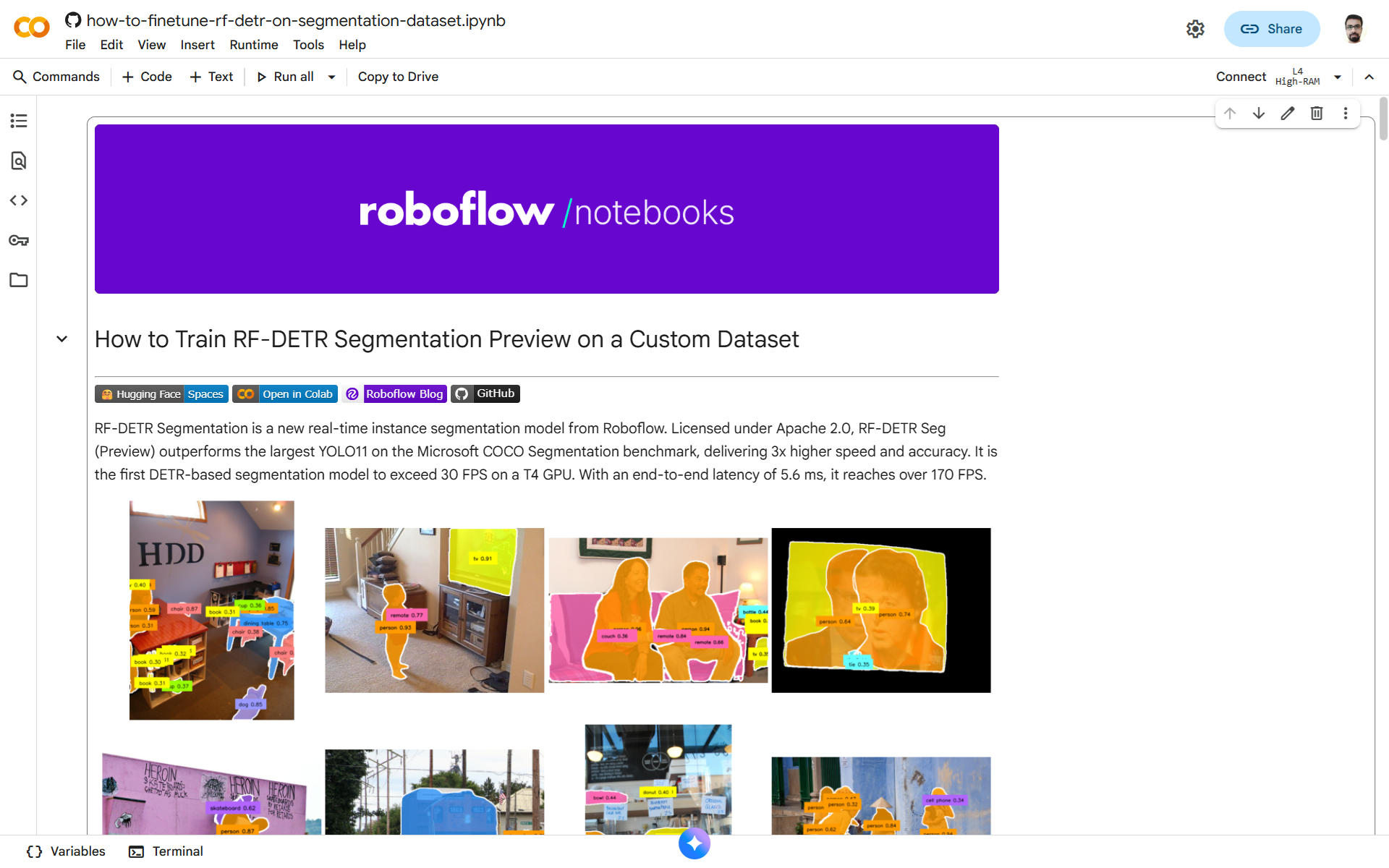Image resolution: width=1389 pixels, height=868 pixels.
Task: Open the Run all dropdown arrow
Action: coord(332,77)
